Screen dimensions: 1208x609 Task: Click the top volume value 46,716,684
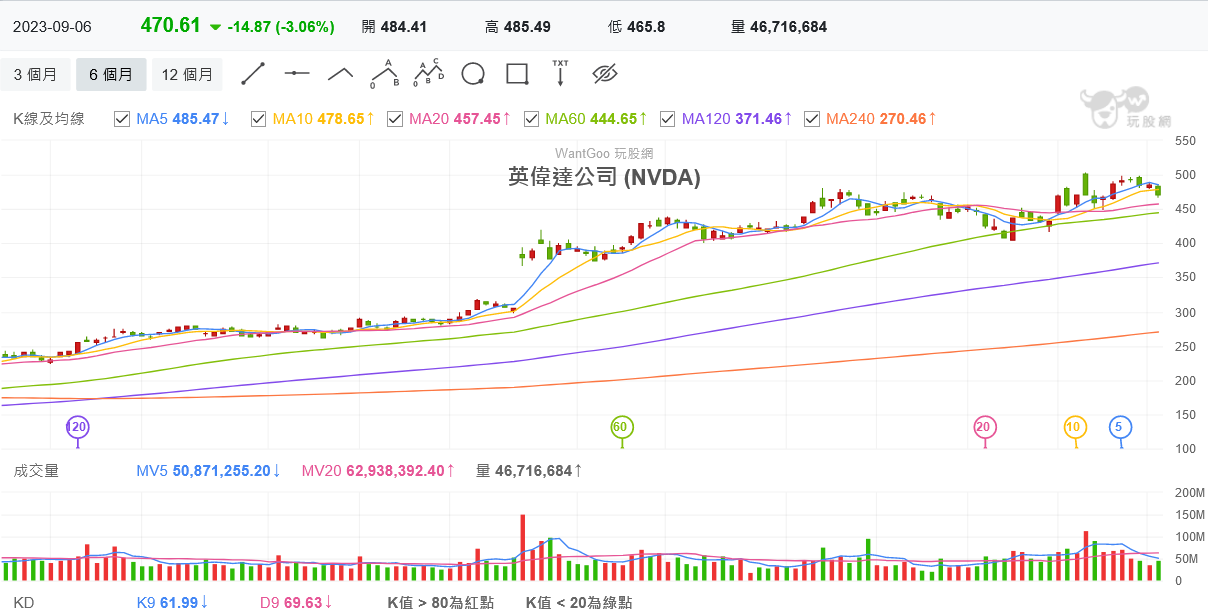tap(788, 27)
